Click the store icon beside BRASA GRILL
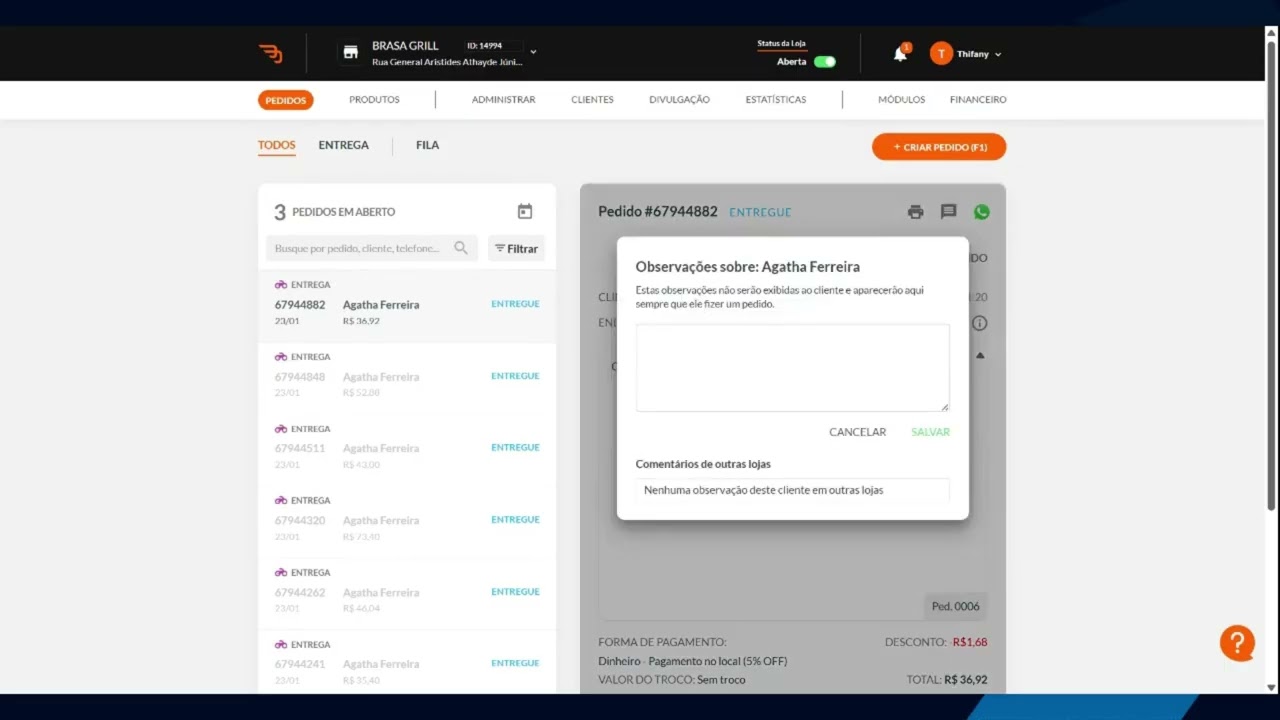 click(350, 53)
